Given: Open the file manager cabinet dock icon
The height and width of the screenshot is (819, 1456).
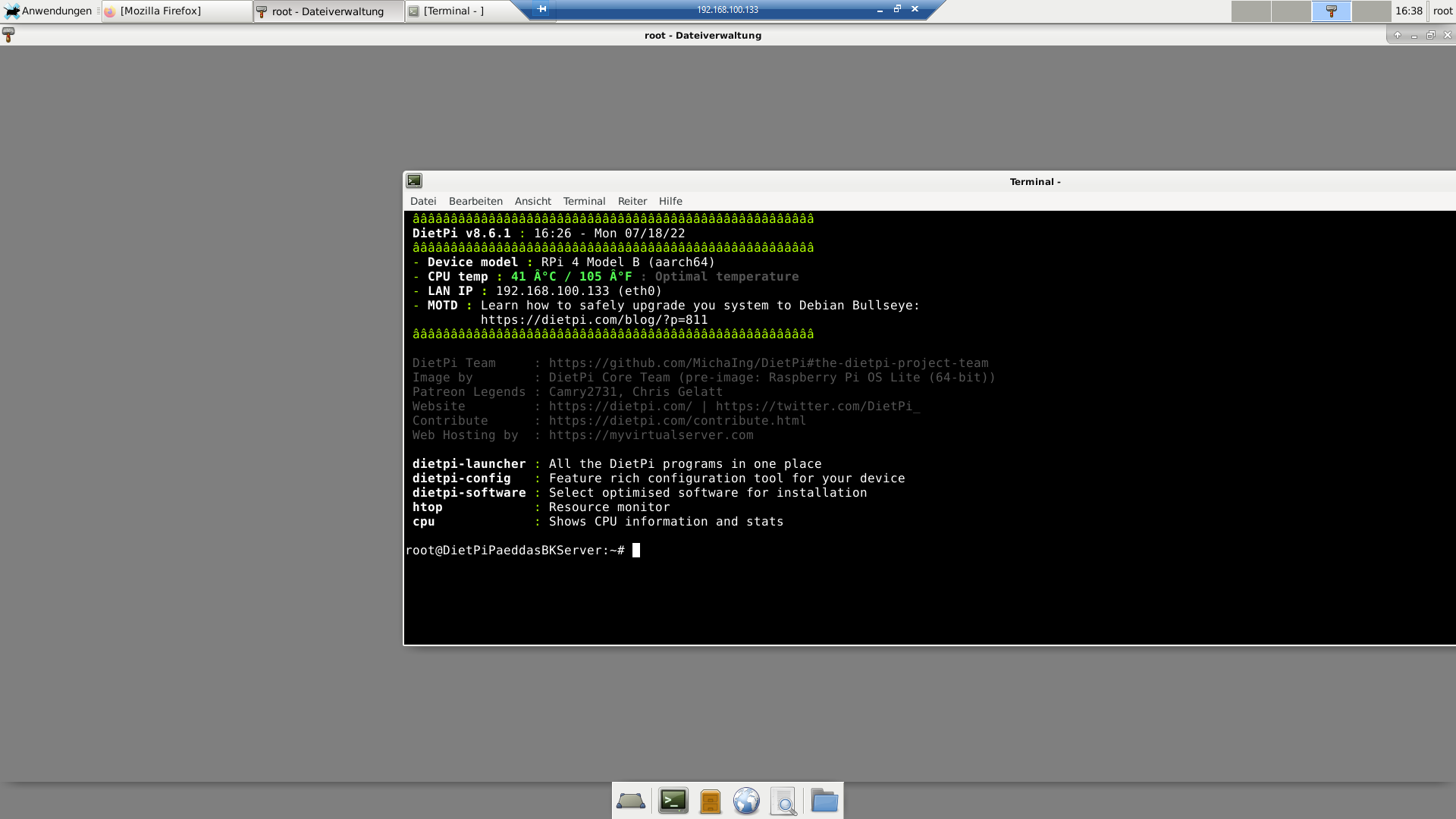Looking at the screenshot, I should (710, 801).
